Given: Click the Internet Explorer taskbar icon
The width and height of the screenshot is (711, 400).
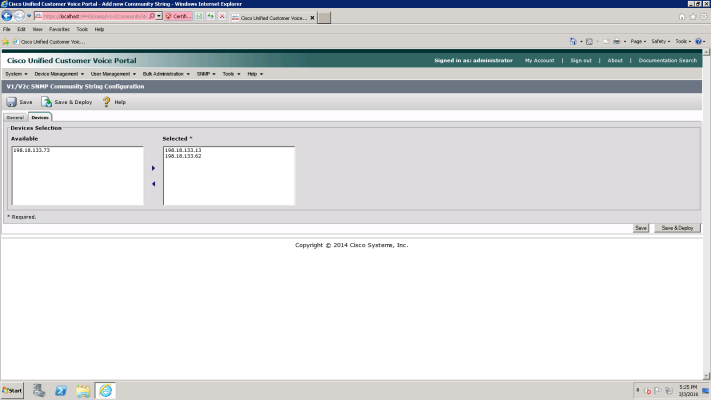Looking at the screenshot, I should (x=105, y=390).
